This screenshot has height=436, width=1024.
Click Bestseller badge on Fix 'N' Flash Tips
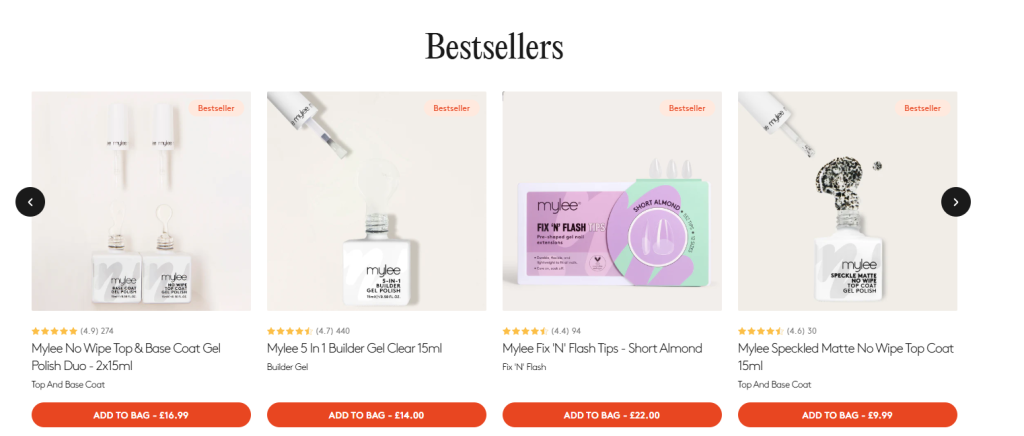pos(687,108)
